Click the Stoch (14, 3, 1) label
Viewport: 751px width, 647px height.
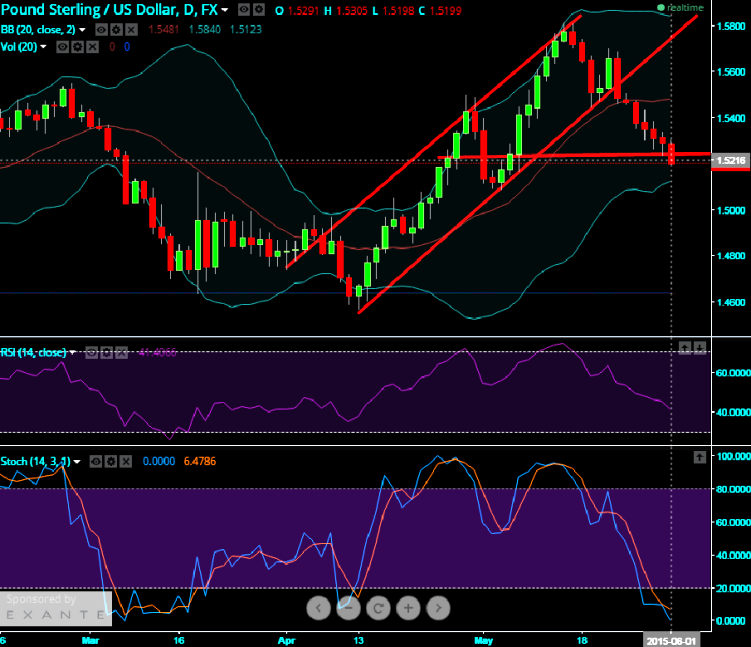coord(35,462)
